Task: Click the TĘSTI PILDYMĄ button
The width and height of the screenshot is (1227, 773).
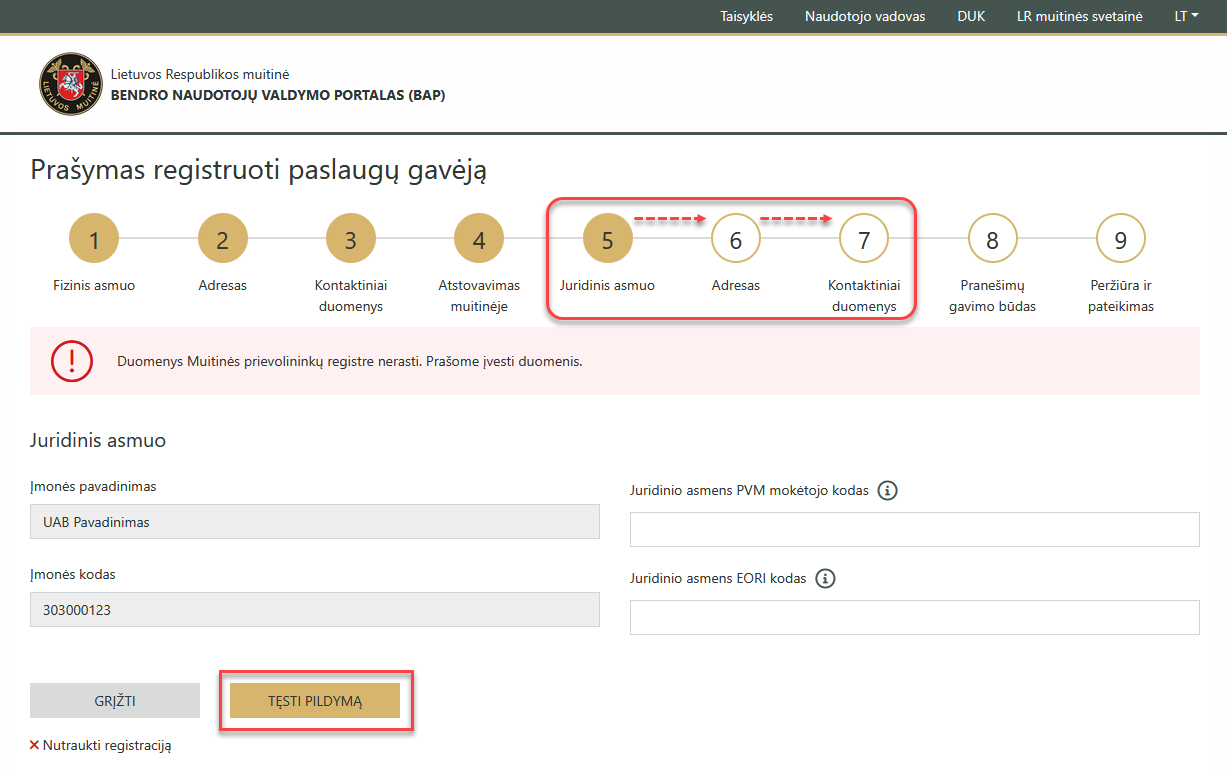Action: pyautogui.click(x=315, y=700)
